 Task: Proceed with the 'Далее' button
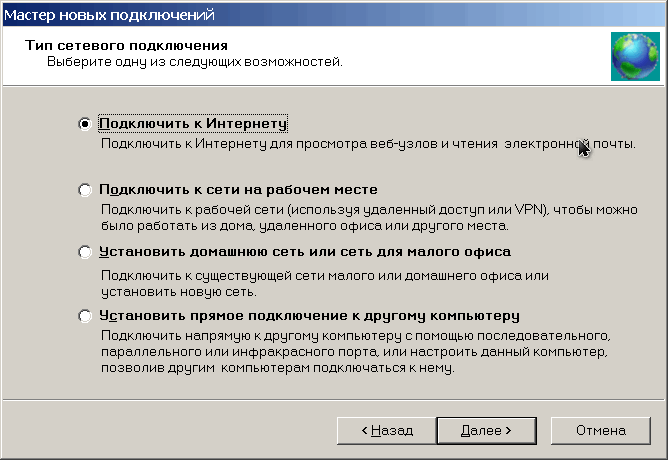point(487,431)
